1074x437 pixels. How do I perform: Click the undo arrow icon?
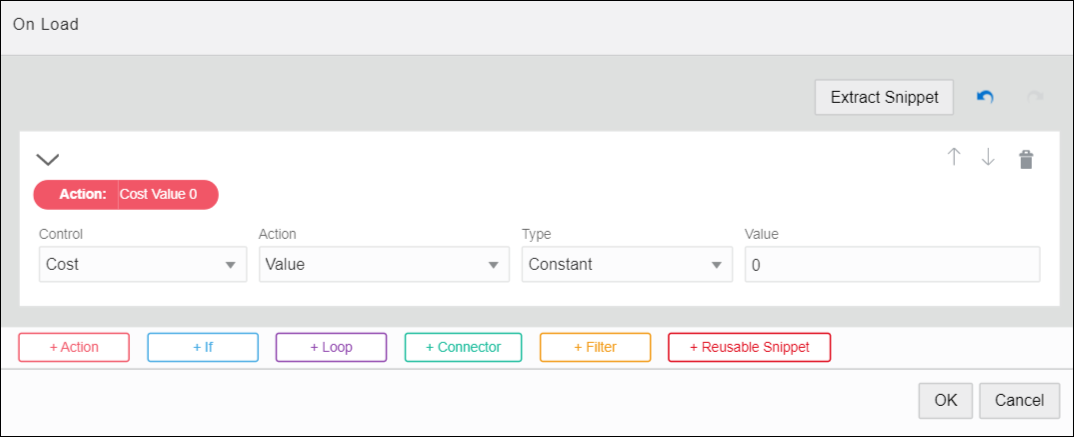tap(985, 97)
